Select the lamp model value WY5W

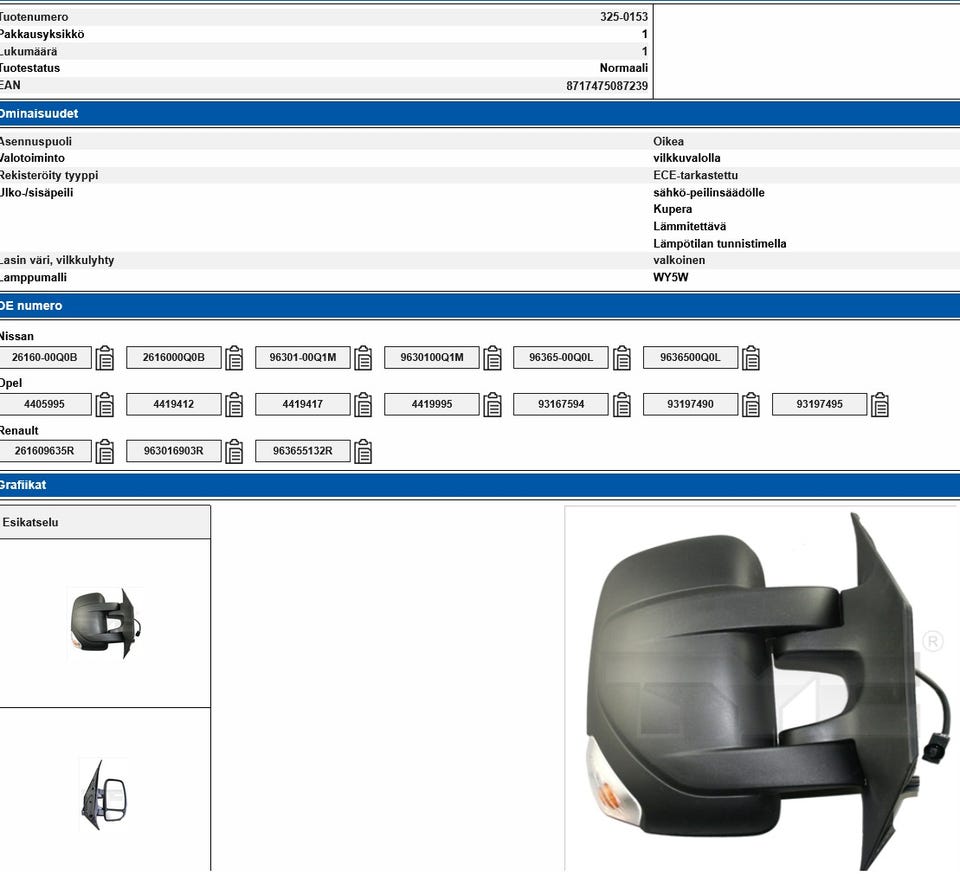(x=670, y=277)
